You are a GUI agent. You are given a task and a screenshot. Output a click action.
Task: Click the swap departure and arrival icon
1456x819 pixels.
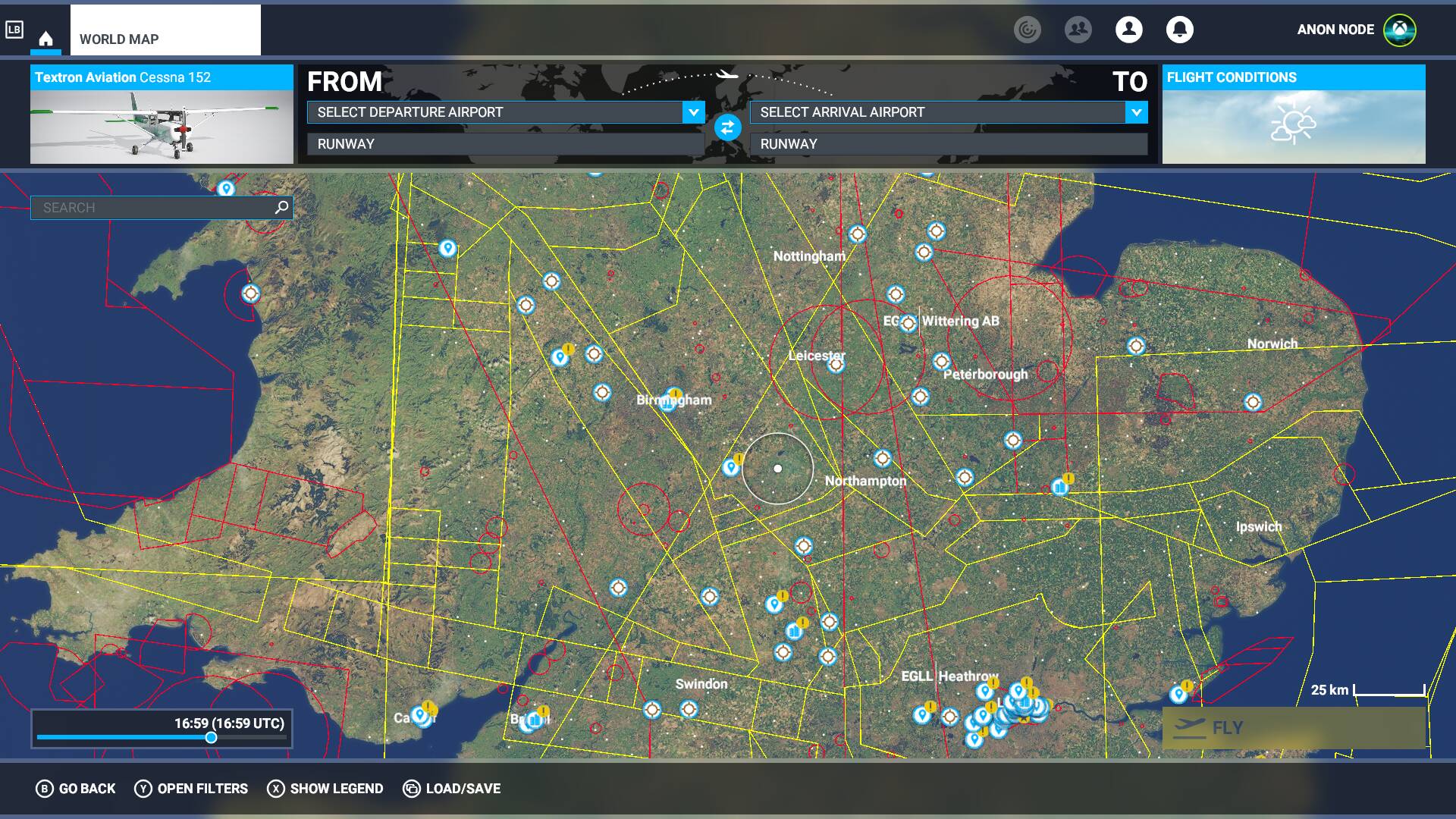tap(727, 127)
